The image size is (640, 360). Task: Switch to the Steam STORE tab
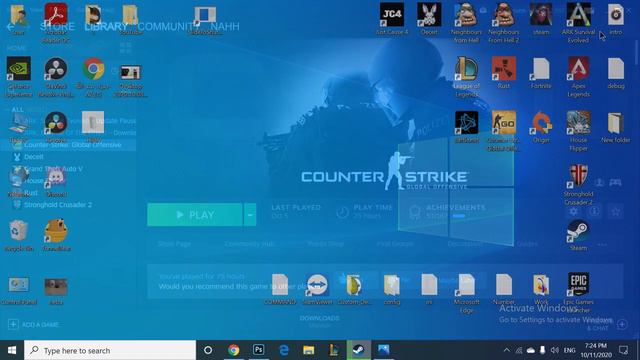coord(57,27)
